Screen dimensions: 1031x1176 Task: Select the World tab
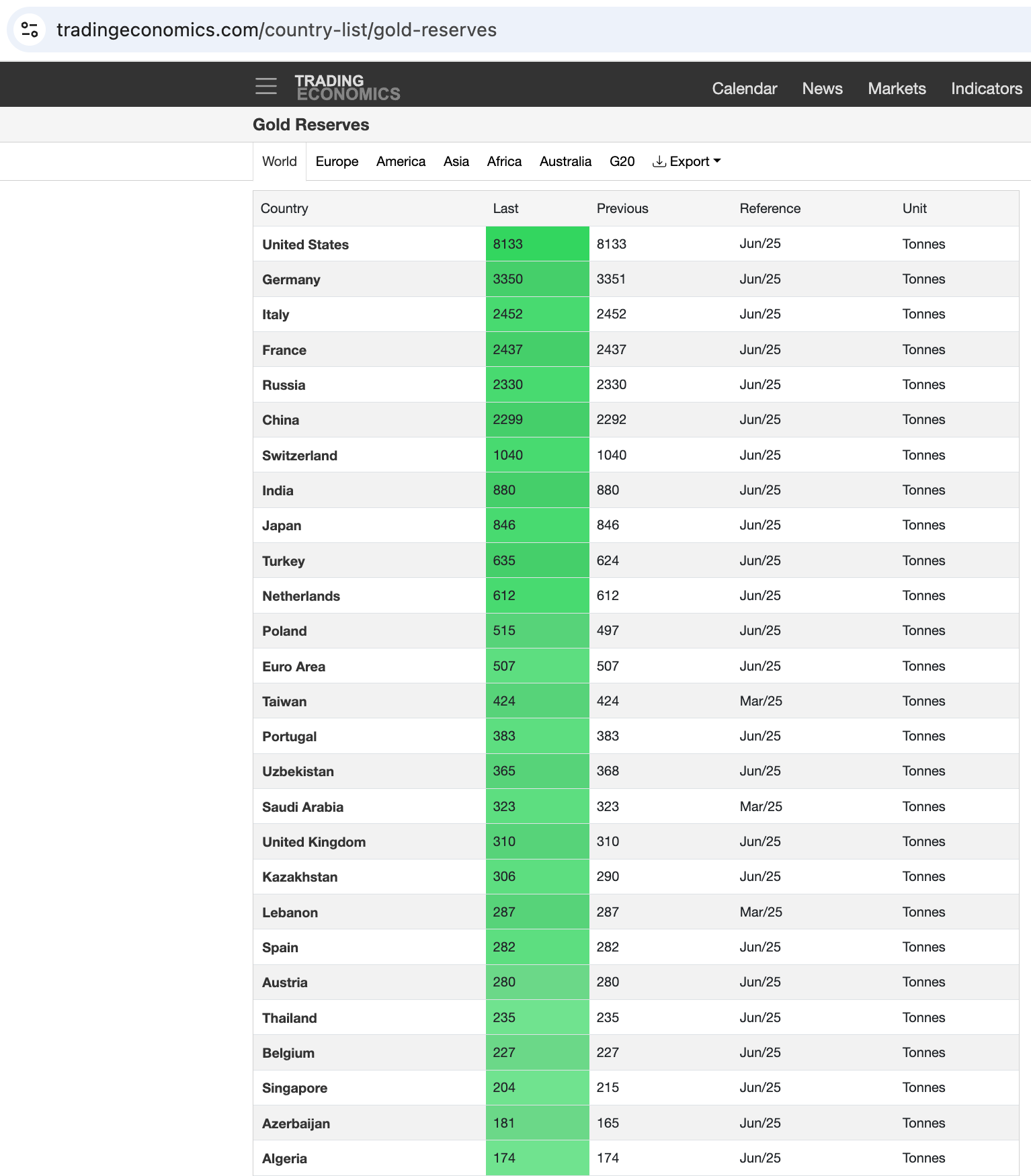(x=280, y=161)
